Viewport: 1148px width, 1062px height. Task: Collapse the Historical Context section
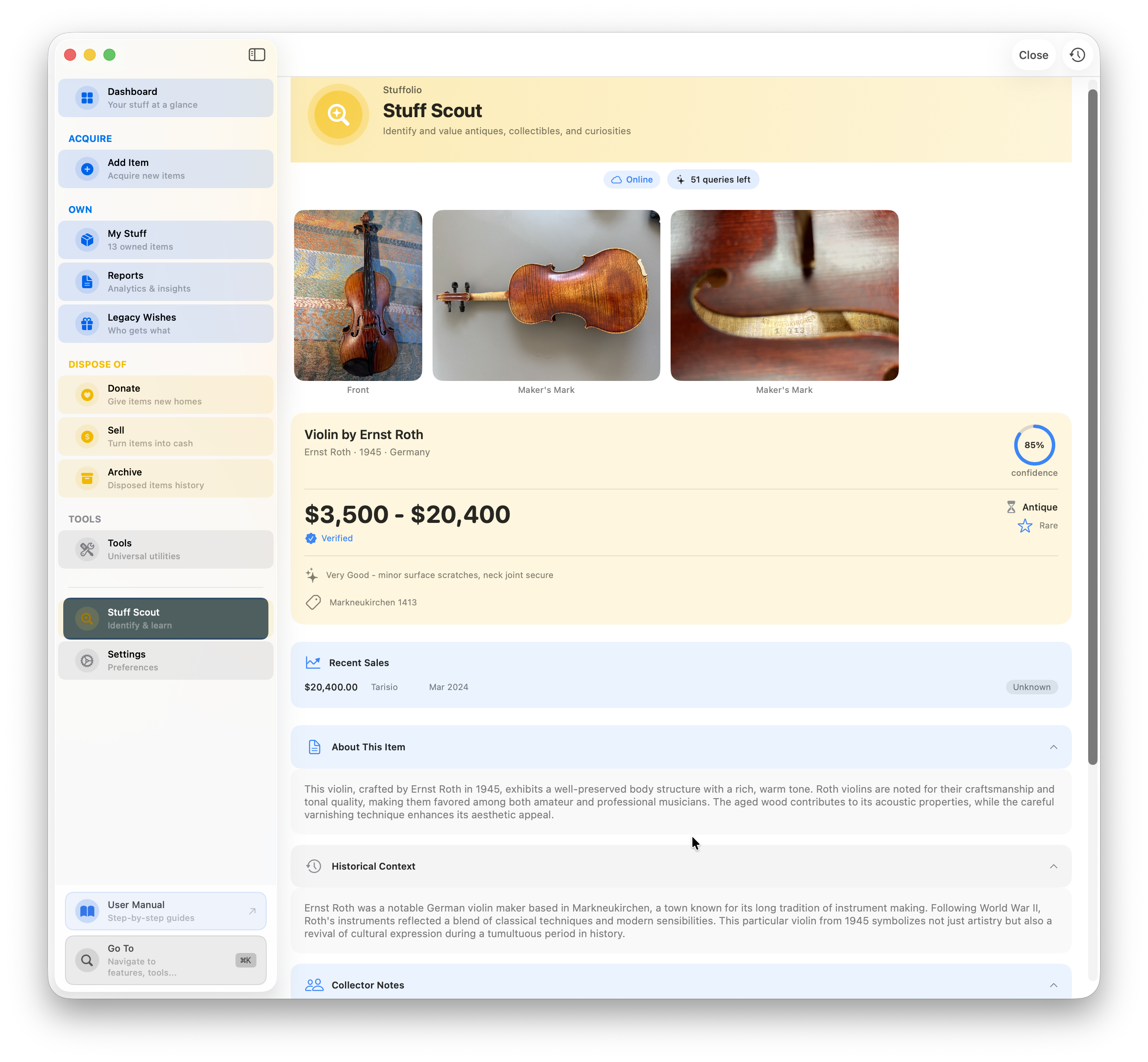click(x=1053, y=866)
